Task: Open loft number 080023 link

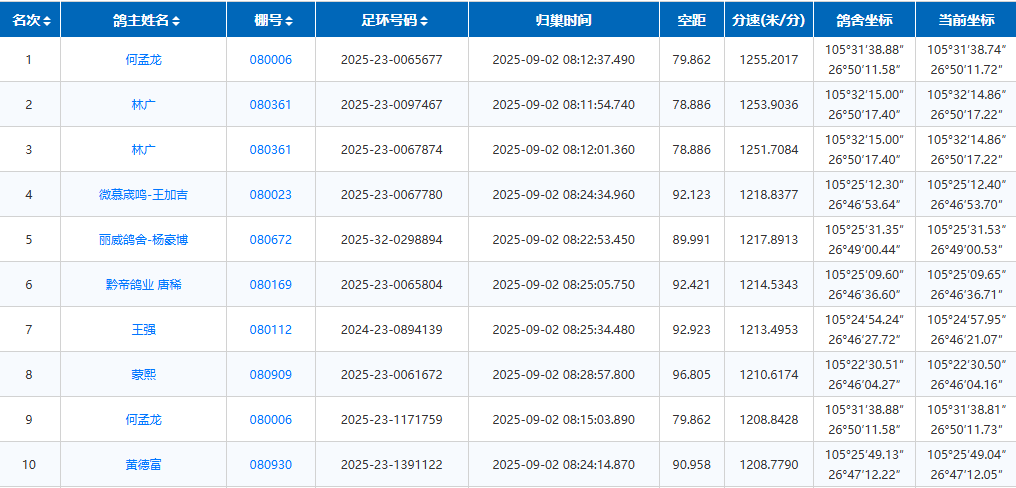Action: click(x=270, y=195)
